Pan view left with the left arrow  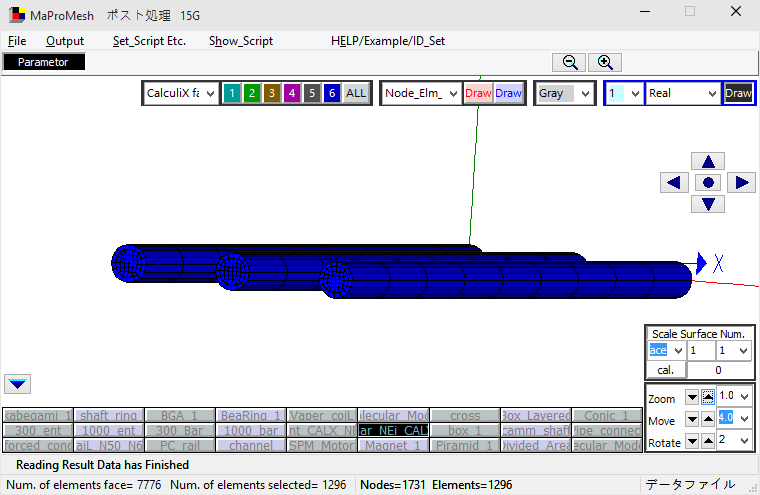[x=674, y=183]
